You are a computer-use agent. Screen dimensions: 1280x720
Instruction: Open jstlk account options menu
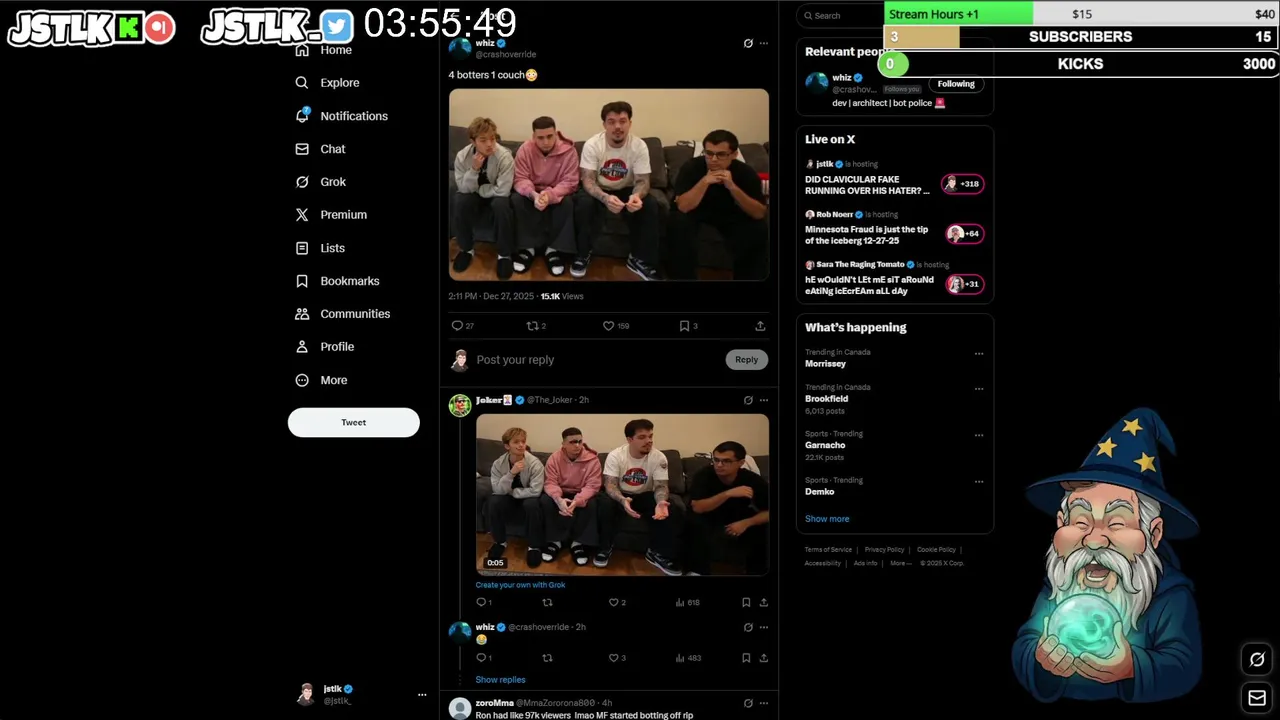(x=422, y=694)
